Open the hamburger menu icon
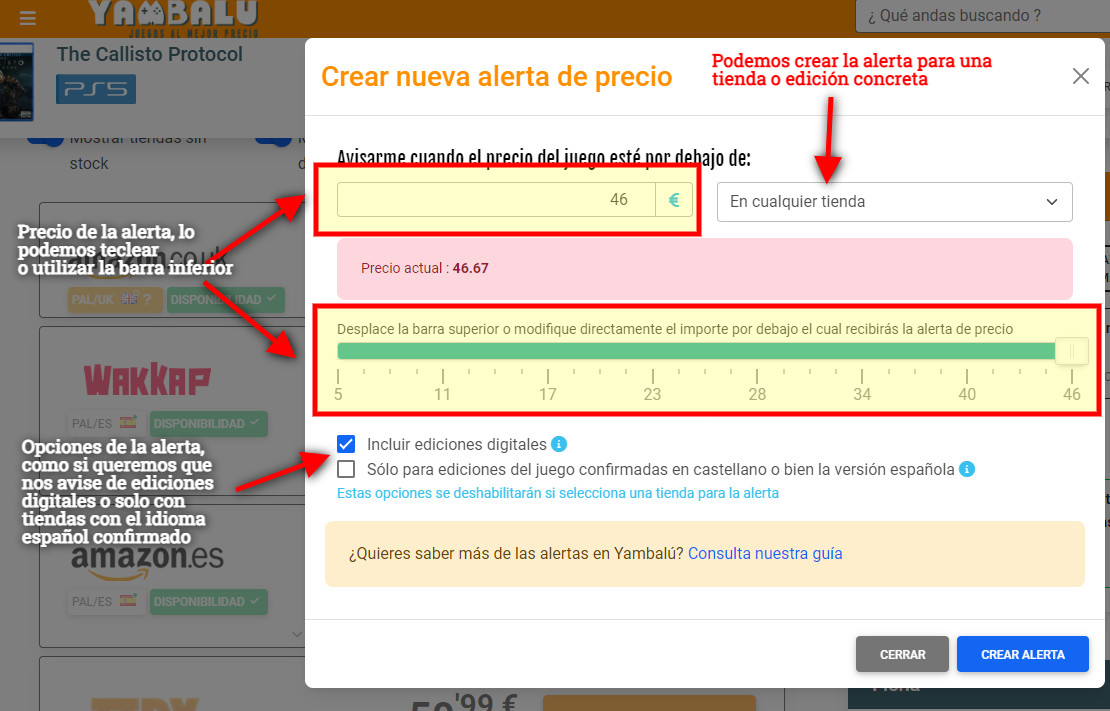 (27, 18)
